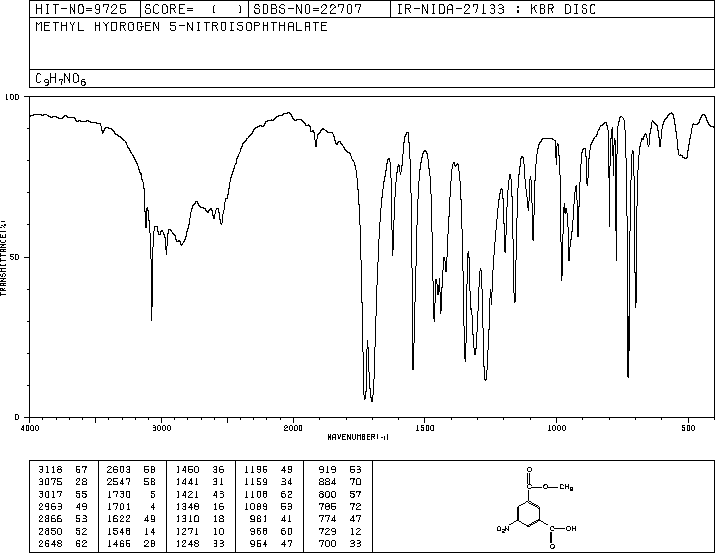Select peak table entry 1108

pos(268,494)
